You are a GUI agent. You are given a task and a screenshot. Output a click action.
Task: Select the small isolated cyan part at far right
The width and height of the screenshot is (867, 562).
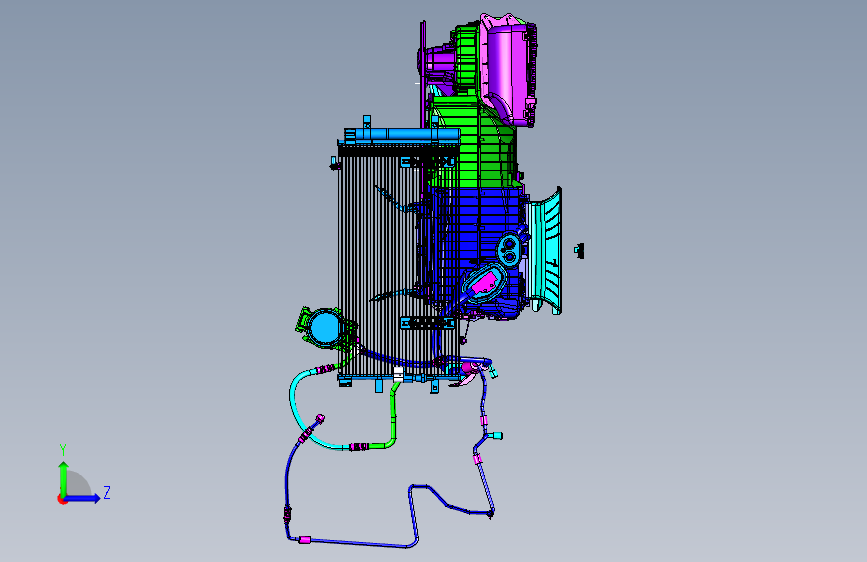579,251
